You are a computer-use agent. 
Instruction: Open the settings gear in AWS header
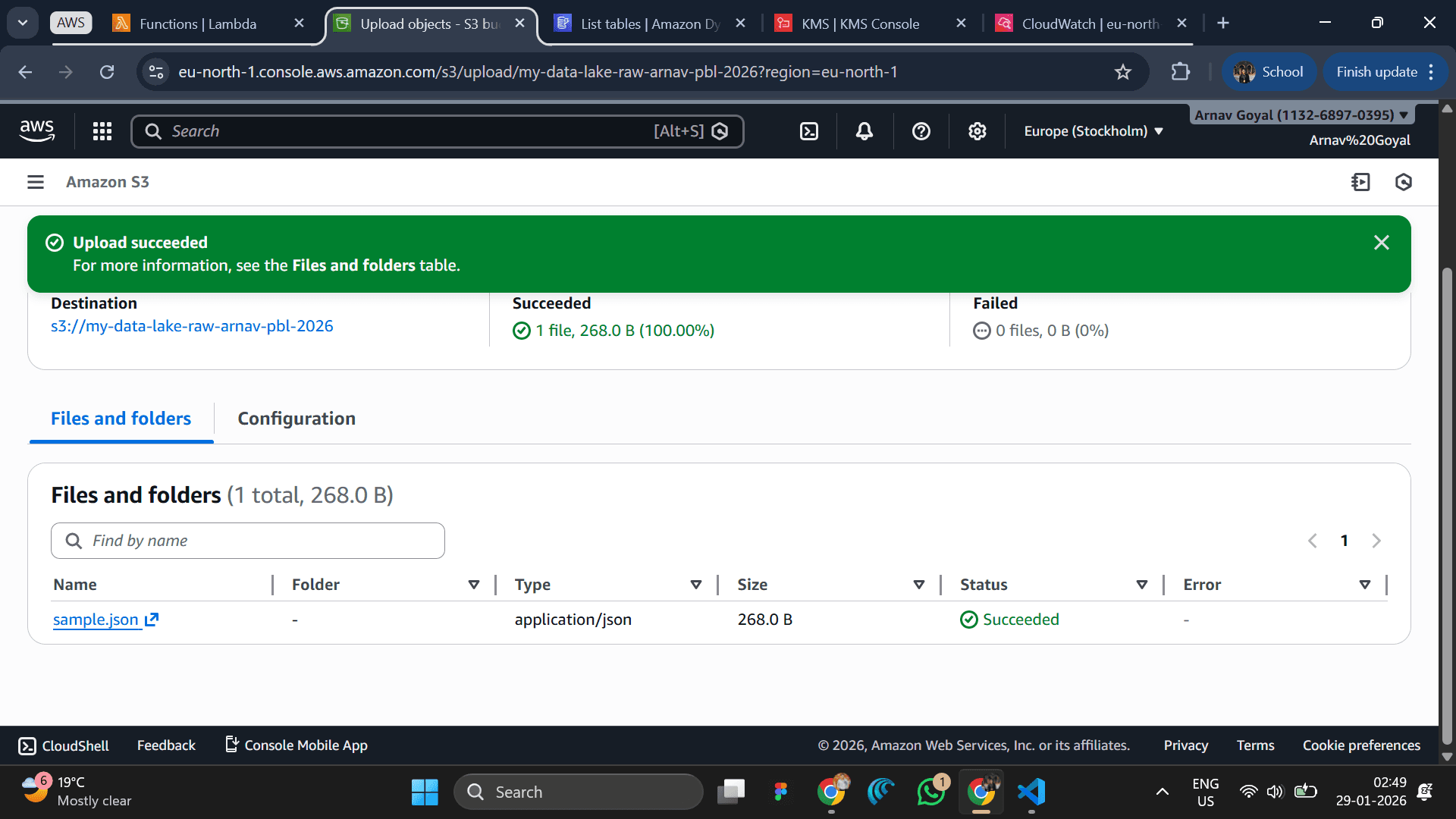[x=977, y=131]
